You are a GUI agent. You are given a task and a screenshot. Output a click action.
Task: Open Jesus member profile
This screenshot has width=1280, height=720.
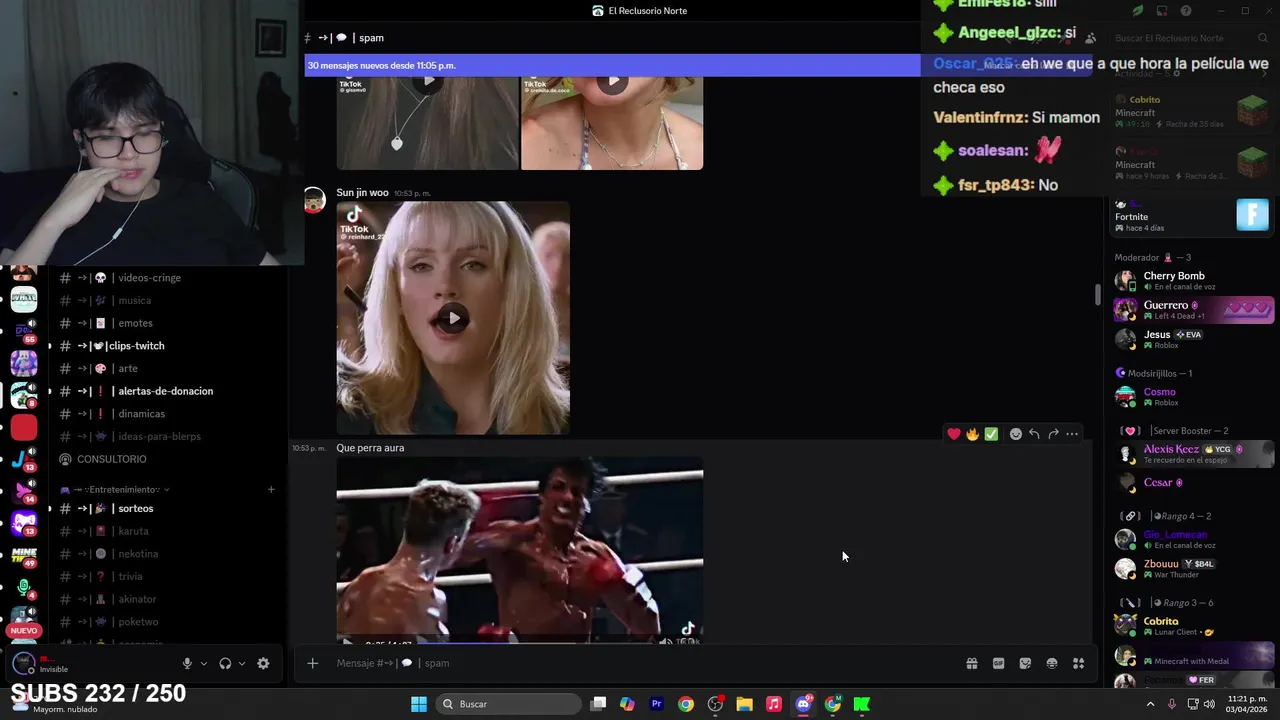(1192, 339)
